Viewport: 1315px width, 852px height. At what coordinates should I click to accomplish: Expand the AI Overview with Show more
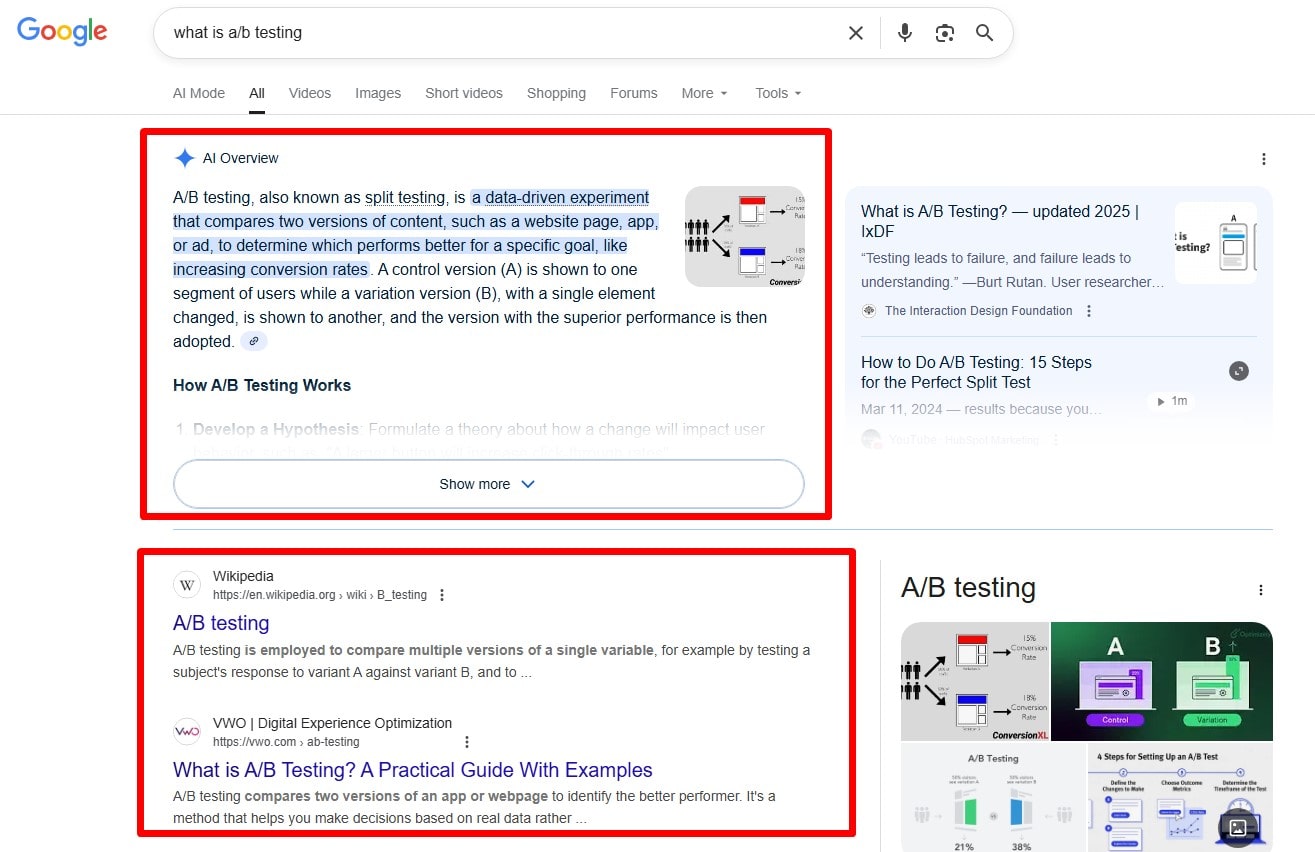coord(487,483)
